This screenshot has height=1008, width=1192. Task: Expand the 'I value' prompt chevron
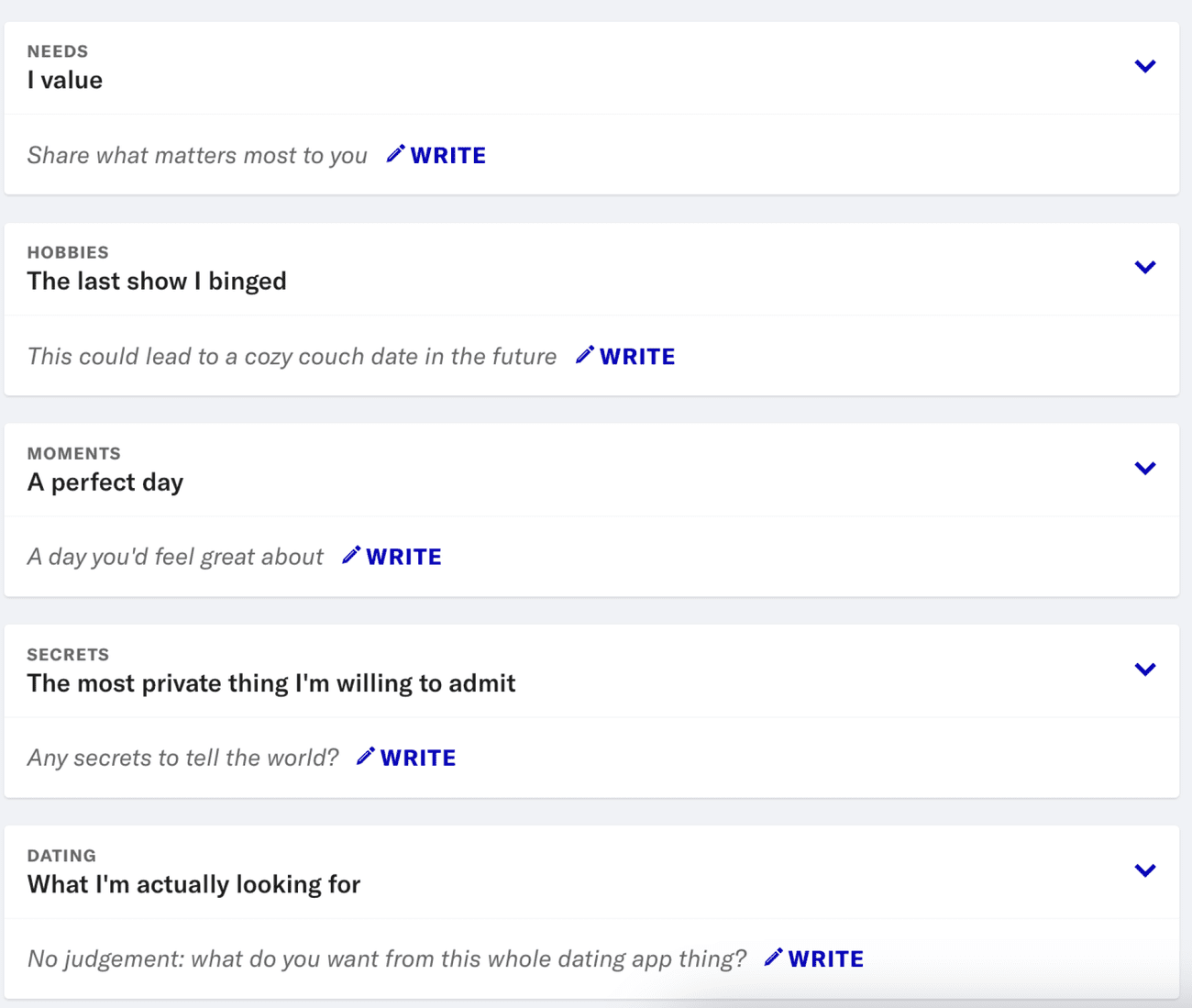pos(1144,65)
